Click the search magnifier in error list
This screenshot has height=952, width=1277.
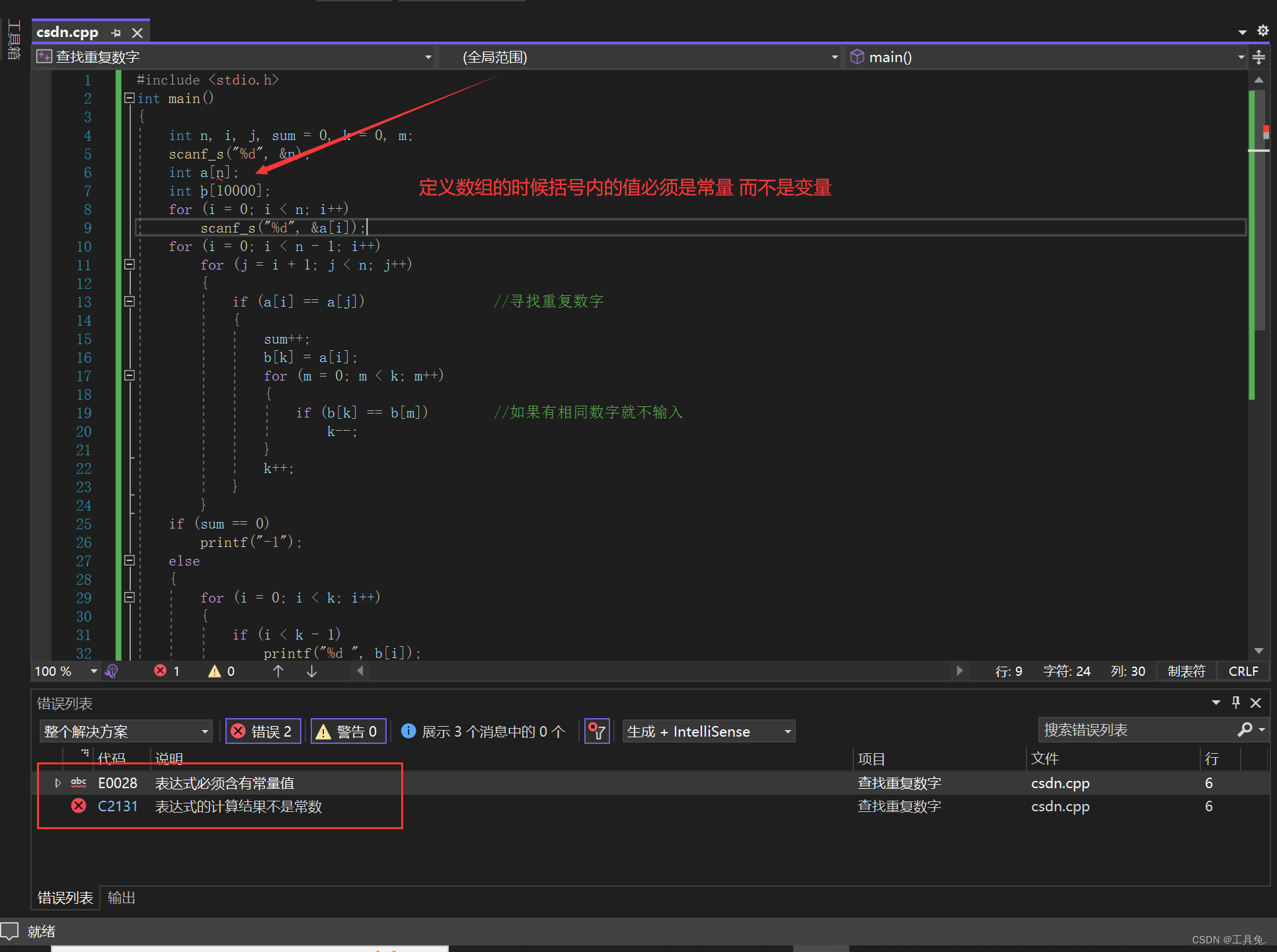(x=1245, y=730)
